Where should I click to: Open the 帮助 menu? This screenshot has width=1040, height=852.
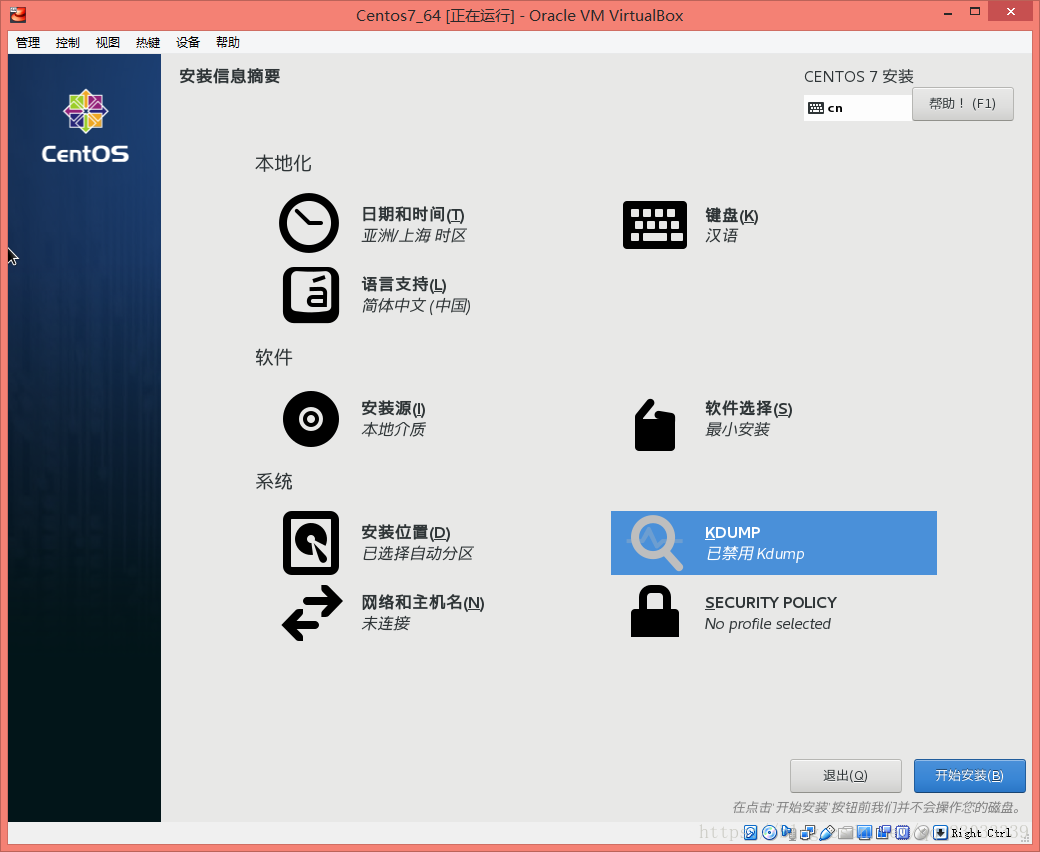pyautogui.click(x=228, y=42)
